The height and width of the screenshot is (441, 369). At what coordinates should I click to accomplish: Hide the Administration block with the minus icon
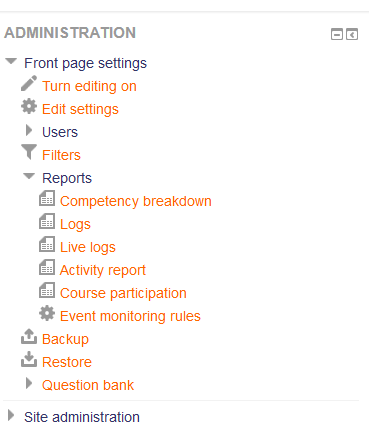tap(337, 34)
